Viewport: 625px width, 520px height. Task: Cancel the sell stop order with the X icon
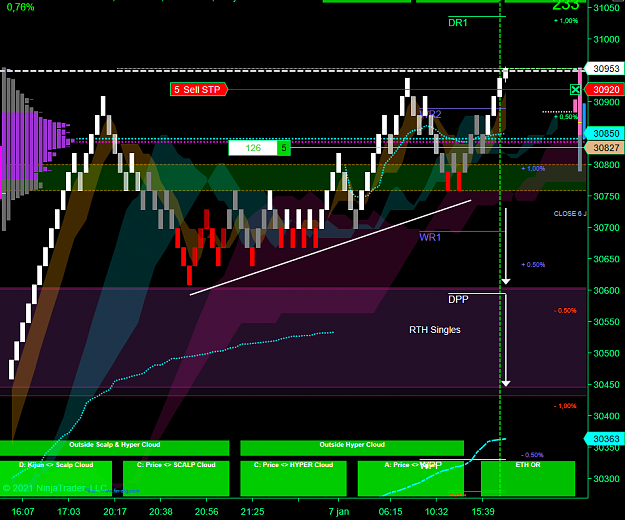[x=575, y=90]
